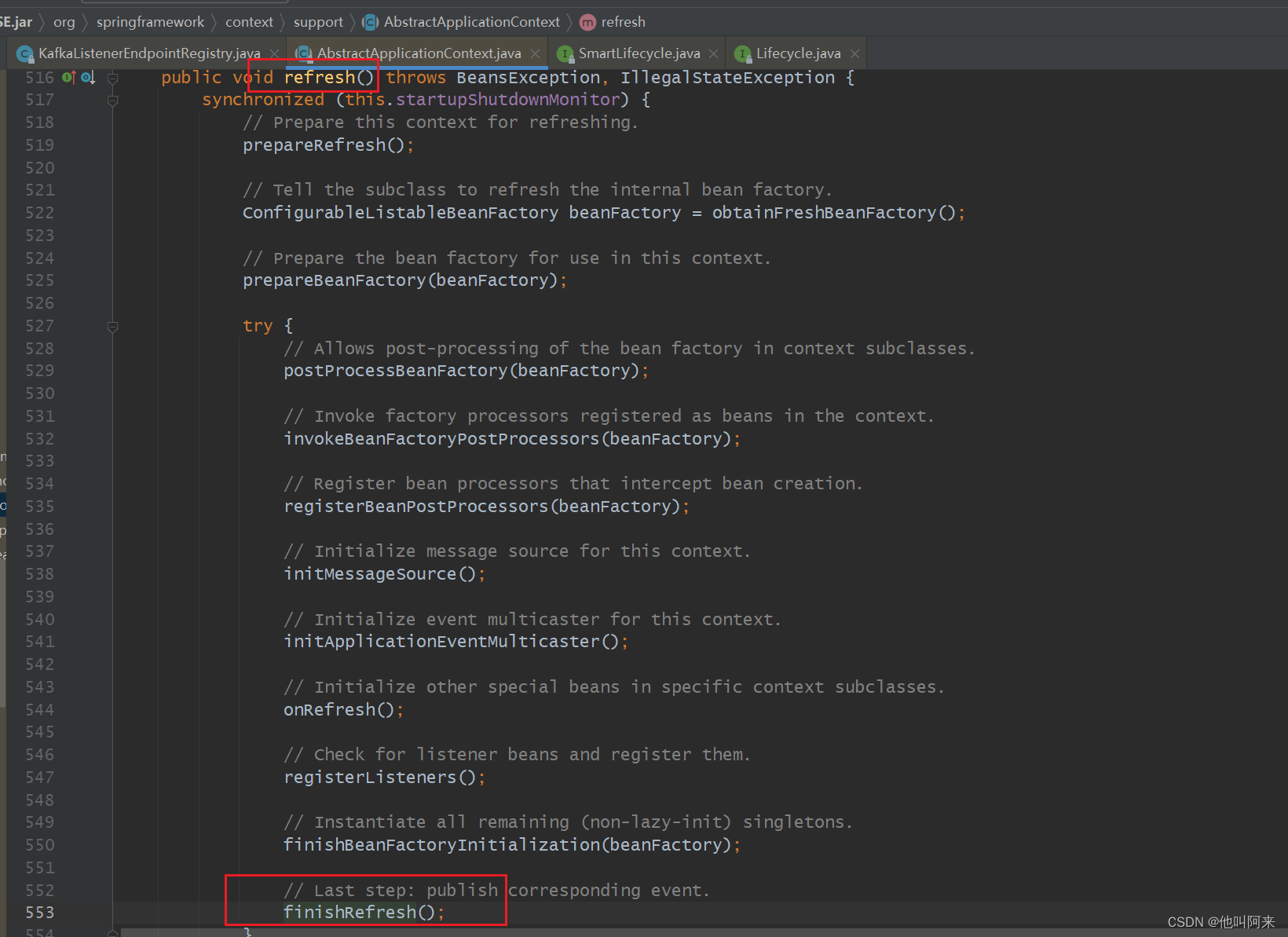Click the postProcessBeanFactory call
Screen dimensions: 1288x937
[462, 371]
